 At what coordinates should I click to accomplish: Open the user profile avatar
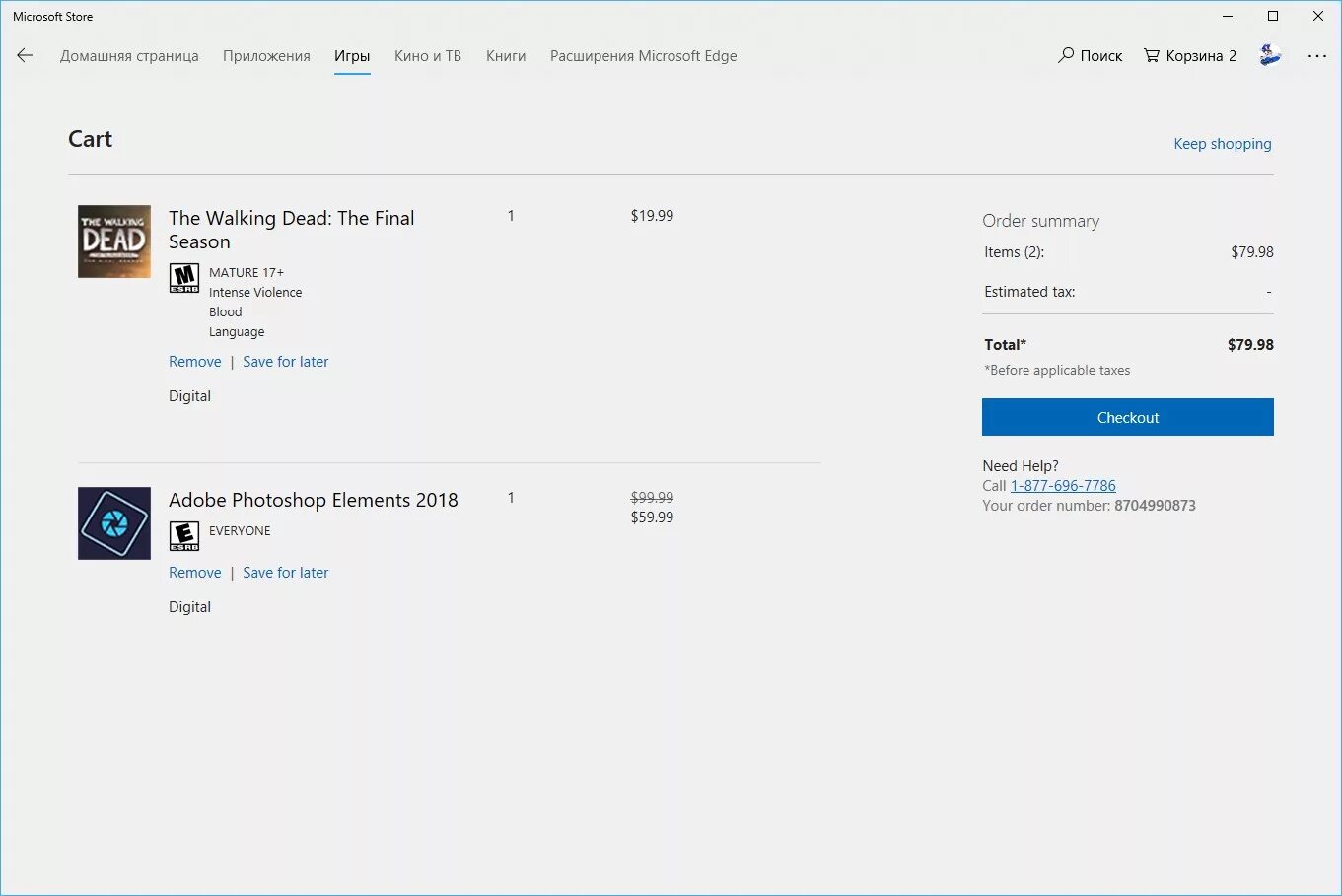pyautogui.click(x=1270, y=55)
